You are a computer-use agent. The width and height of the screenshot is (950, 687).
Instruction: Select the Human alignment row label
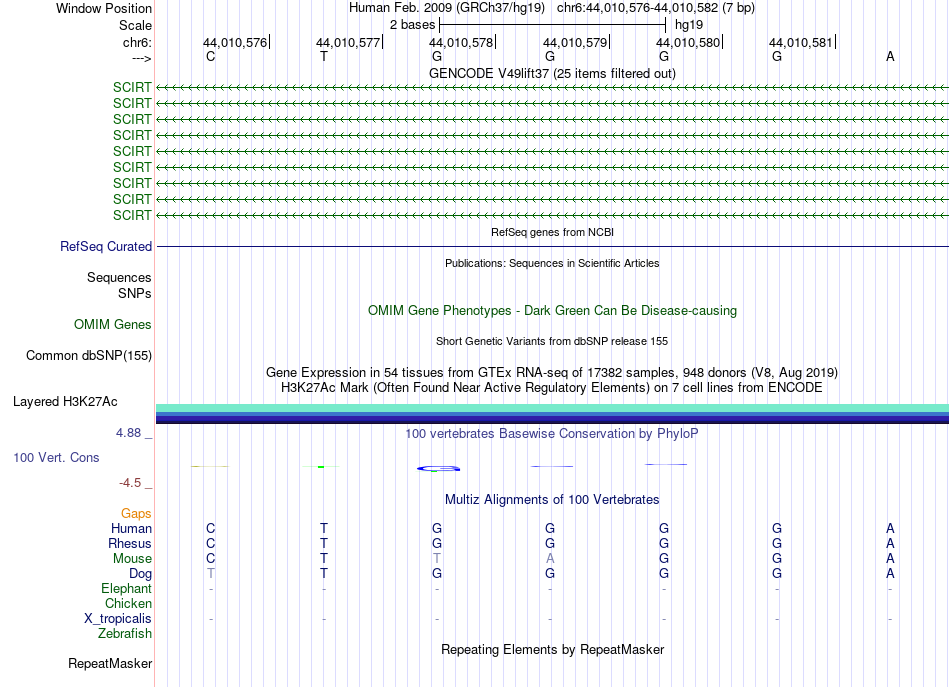pyautogui.click(x=131, y=528)
